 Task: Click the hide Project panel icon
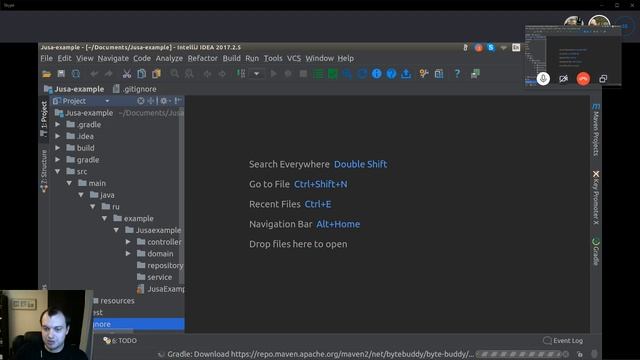coord(178,101)
